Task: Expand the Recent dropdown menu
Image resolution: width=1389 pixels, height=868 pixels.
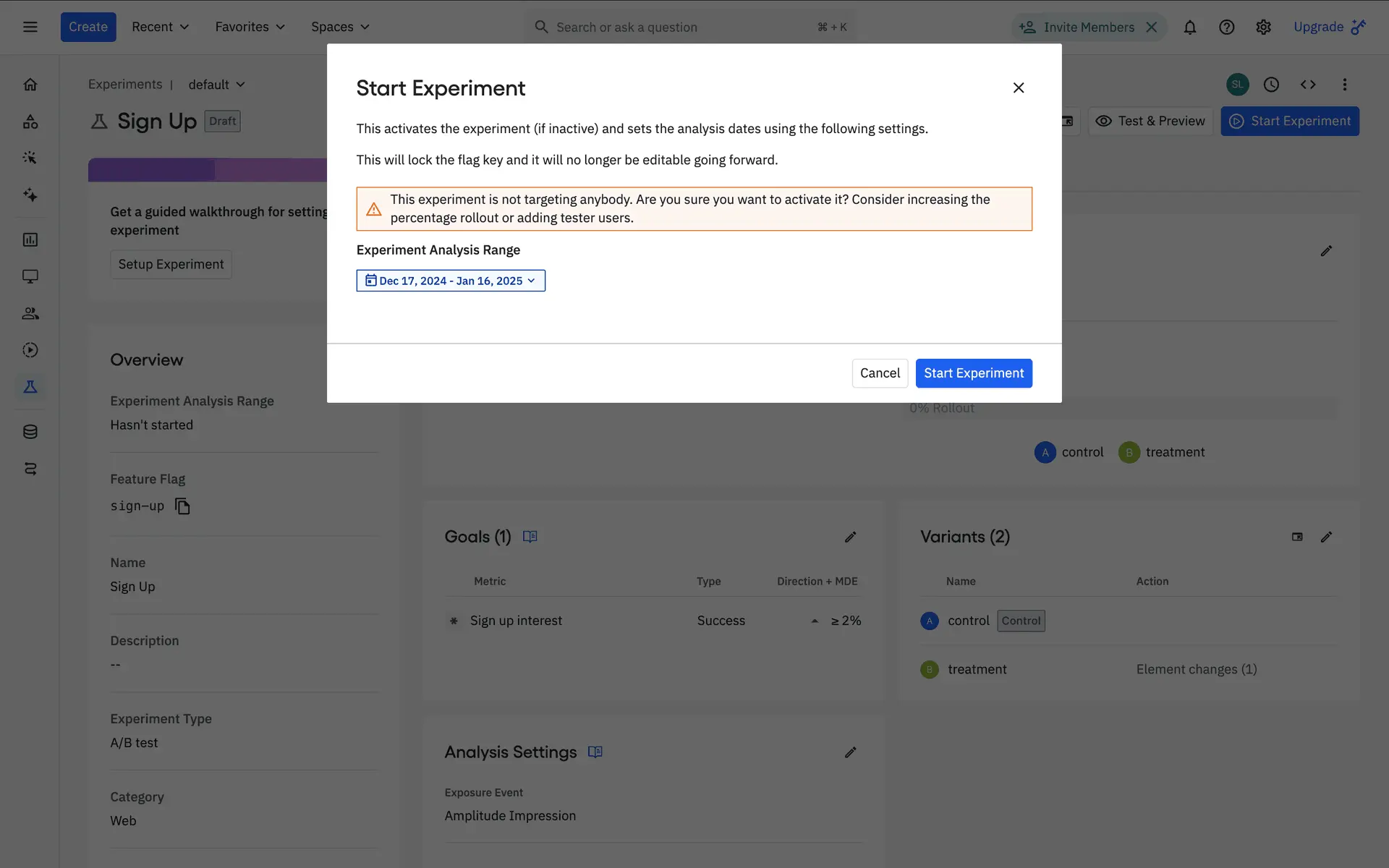Action: (160, 27)
